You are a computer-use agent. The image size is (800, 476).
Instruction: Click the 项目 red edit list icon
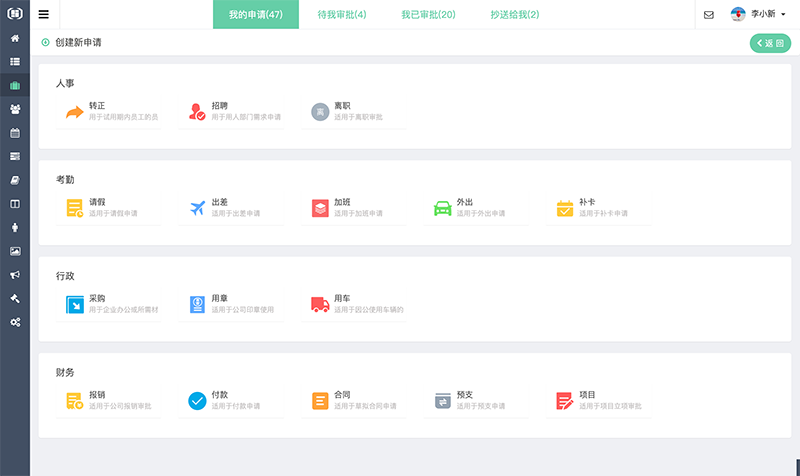tap(565, 401)
